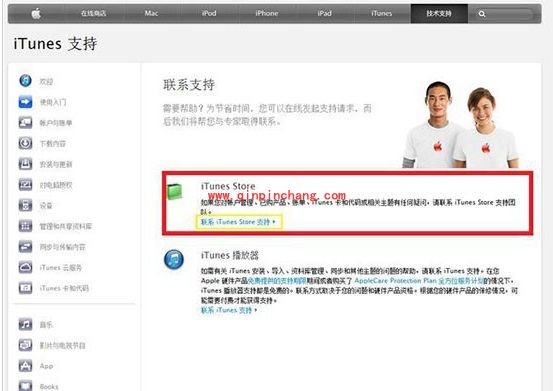Open the iPhone navigation tab
Viewport: 553px width, 391px height.
[x=267, y=13]
